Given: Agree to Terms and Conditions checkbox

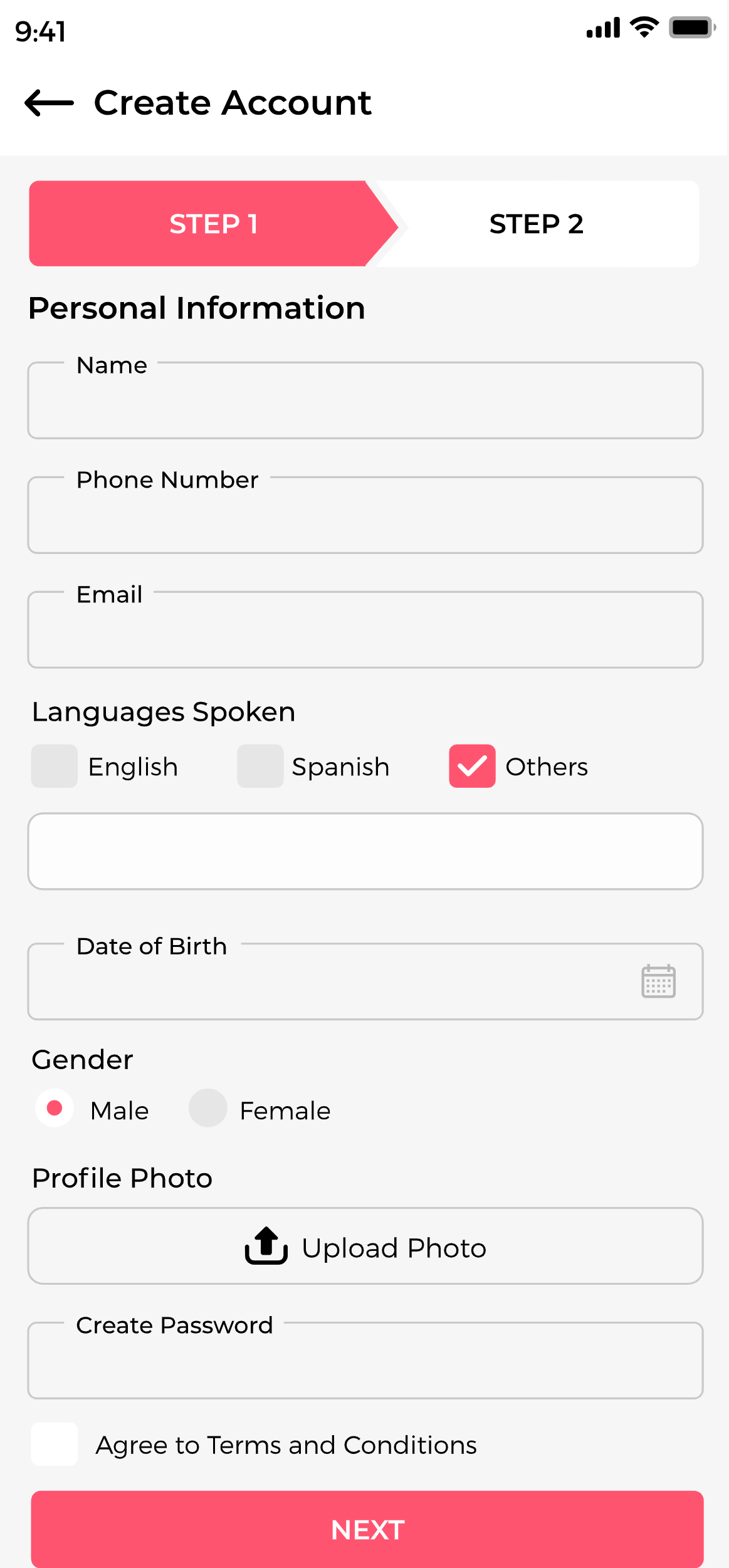Looking at the screenshot, I should 55,1444.
